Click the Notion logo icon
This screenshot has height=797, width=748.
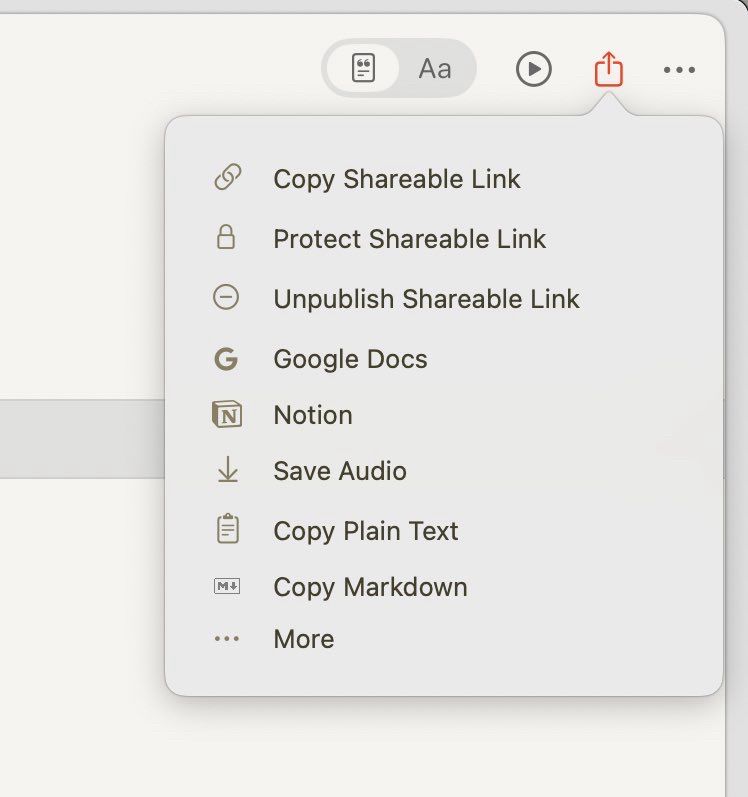click(x=227, y=414)
